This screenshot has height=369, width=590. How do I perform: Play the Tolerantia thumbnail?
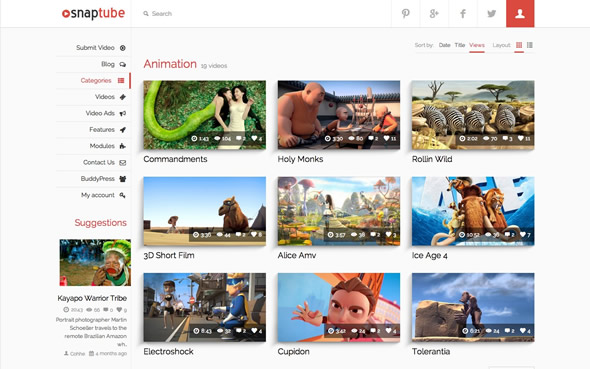(x=473, y=307)
